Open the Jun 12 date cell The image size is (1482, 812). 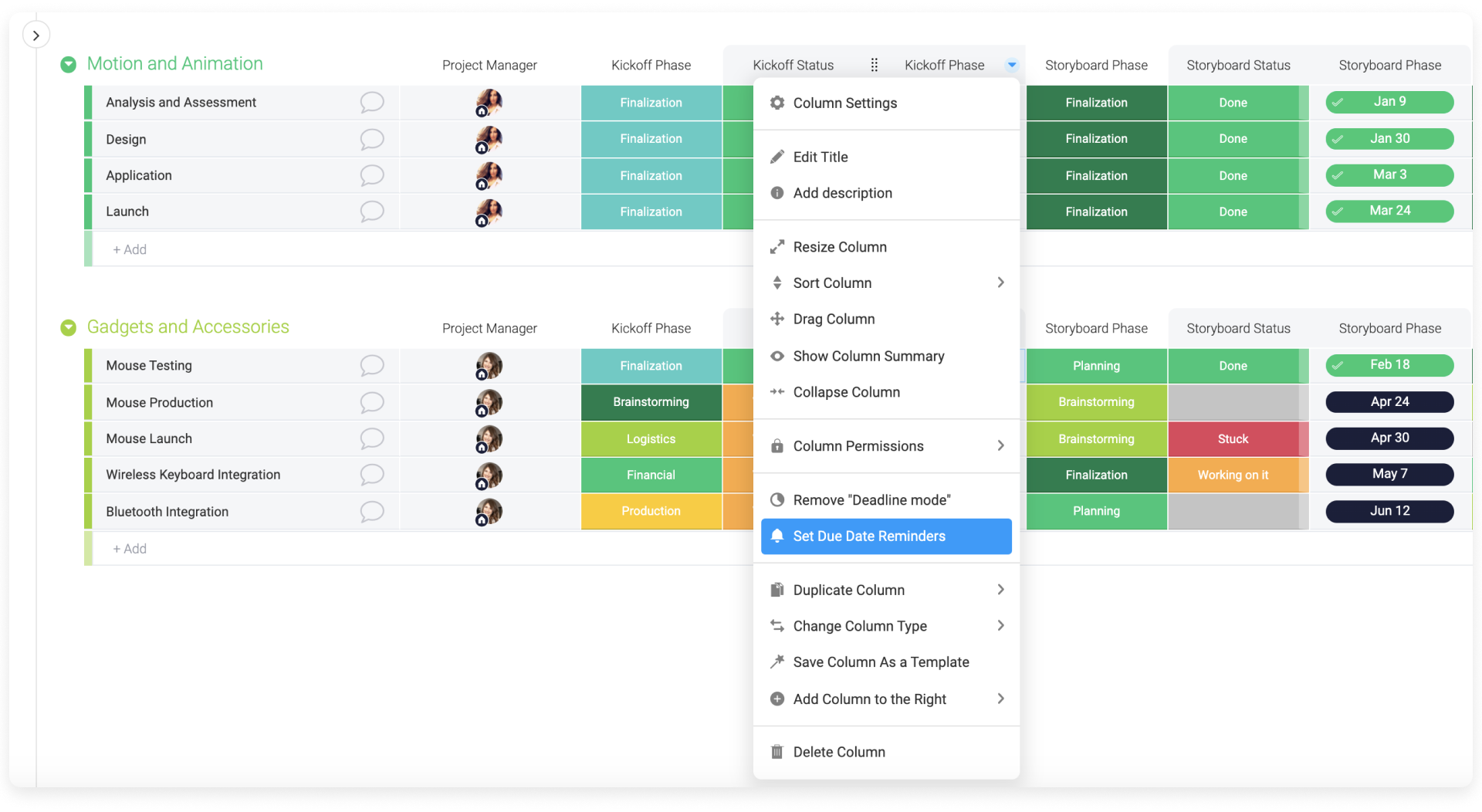coord(1389,511)
